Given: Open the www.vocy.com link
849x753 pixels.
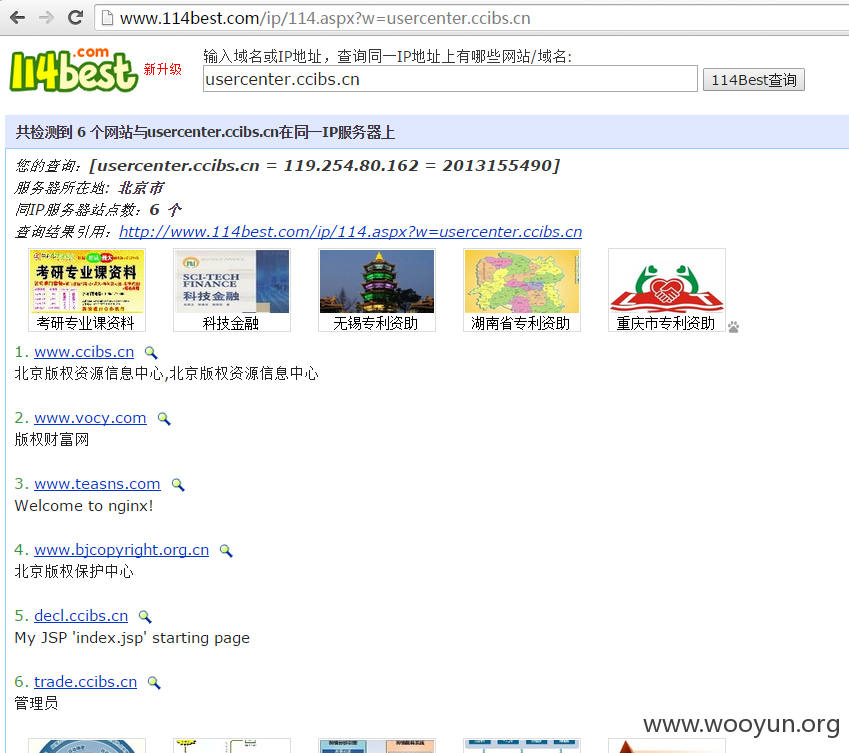Looking at the screenshot, I should click(x=90, y=418).
